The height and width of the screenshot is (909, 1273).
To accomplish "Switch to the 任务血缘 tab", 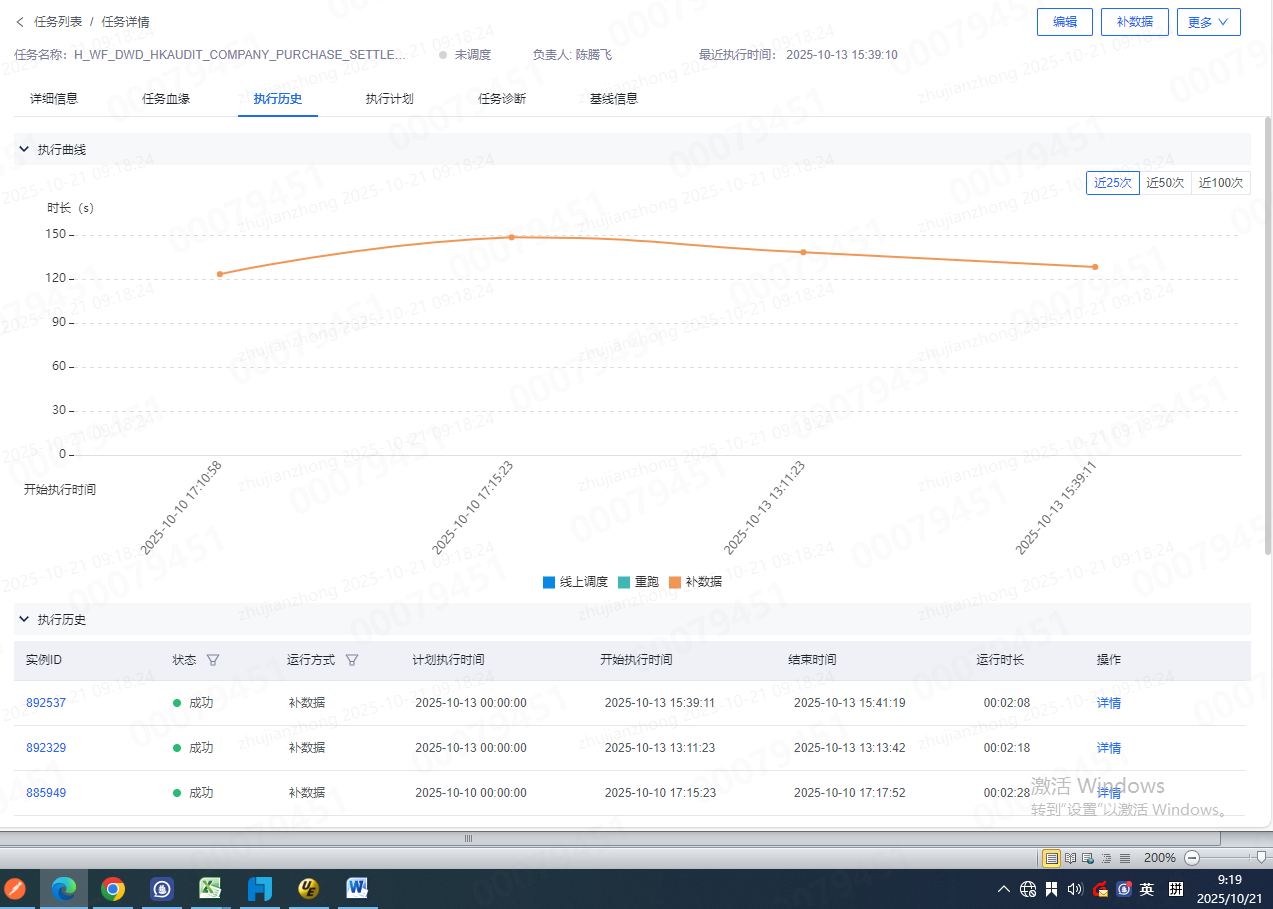I will [x=166, y=99].
